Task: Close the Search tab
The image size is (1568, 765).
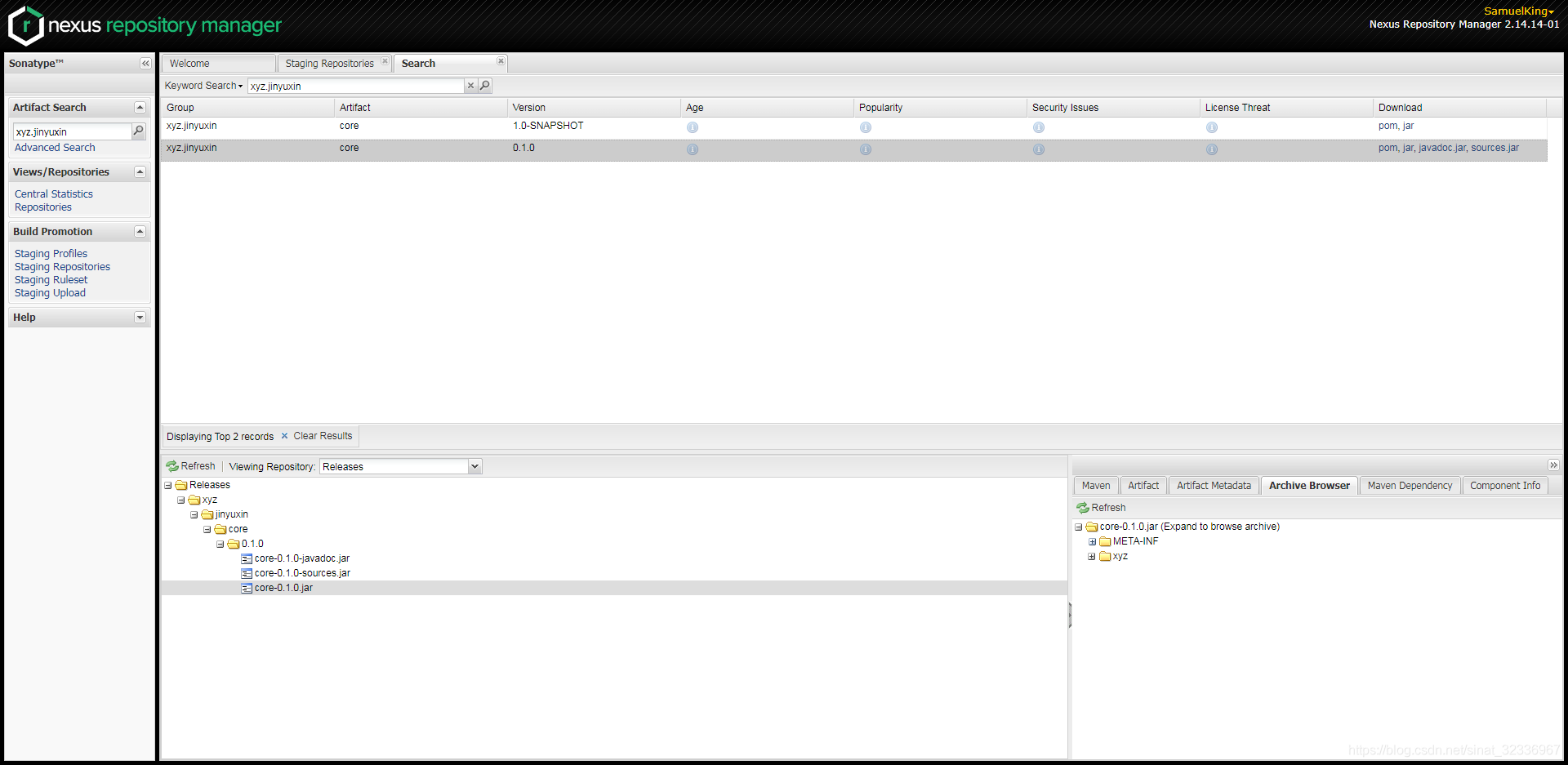Action: [501, 61]
